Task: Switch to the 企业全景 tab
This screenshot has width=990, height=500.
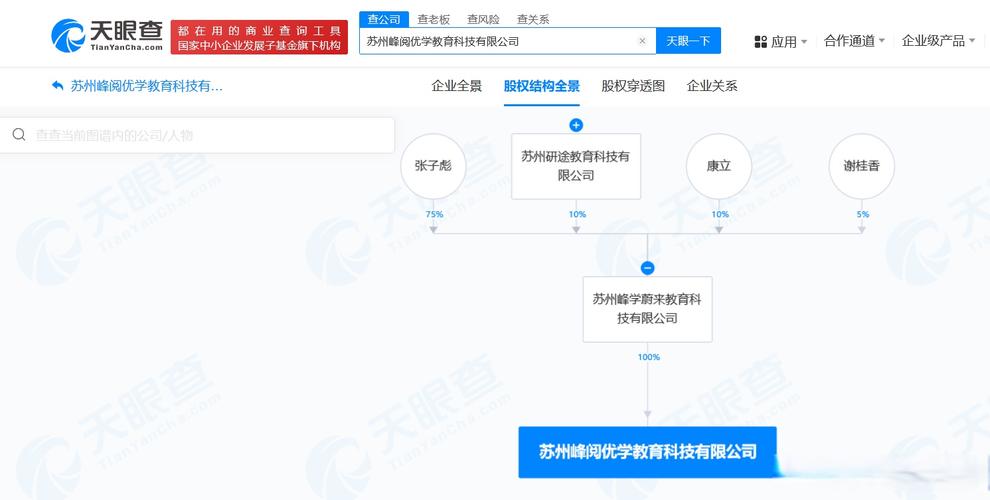Action: click(x=456, y=86)
